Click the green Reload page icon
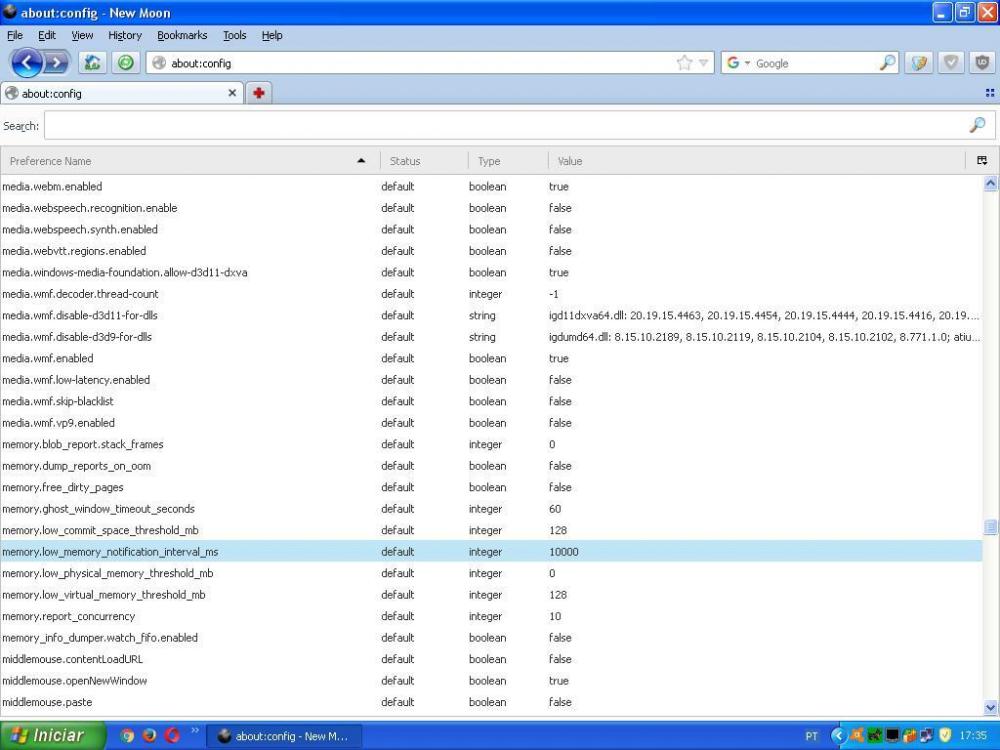This screenshot has width=1000, height=750. tap(125, 63)
